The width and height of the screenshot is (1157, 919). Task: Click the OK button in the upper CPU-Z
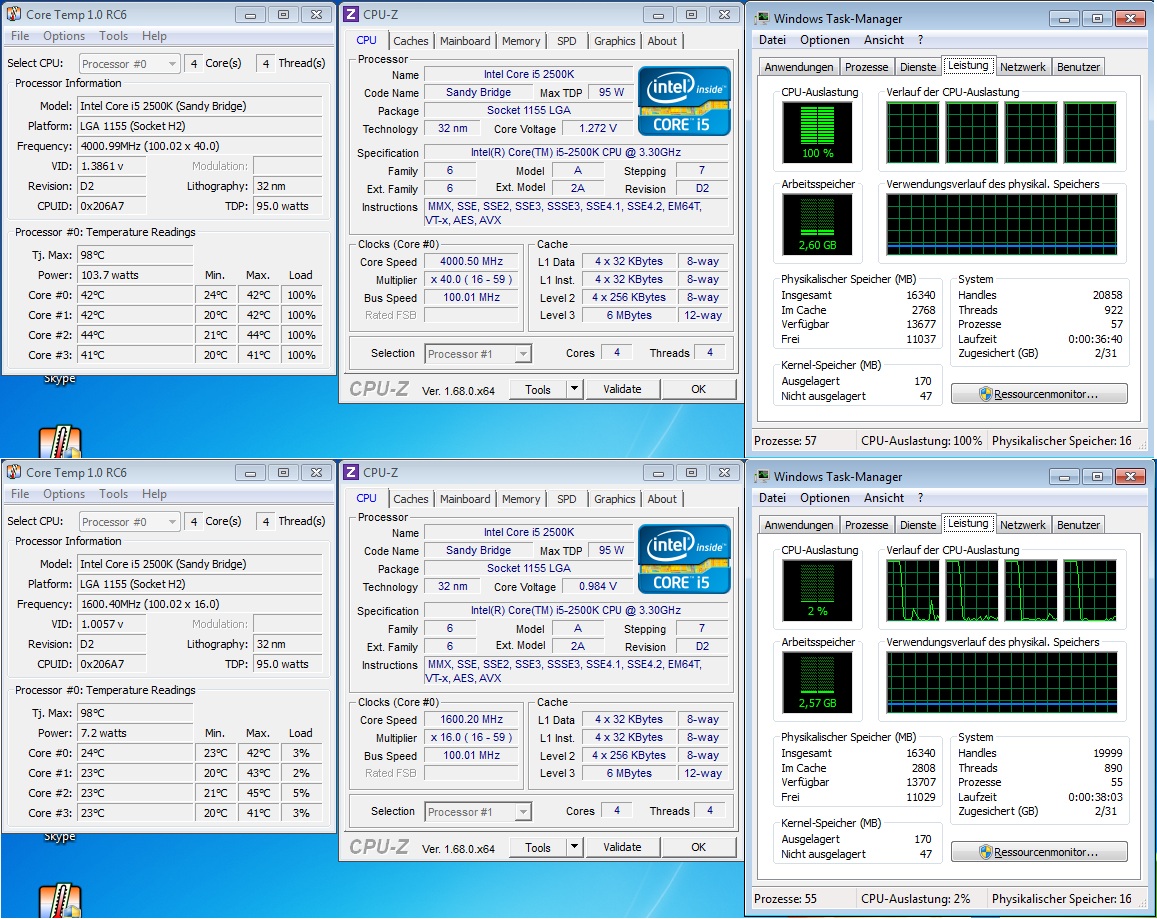point(698,389)
